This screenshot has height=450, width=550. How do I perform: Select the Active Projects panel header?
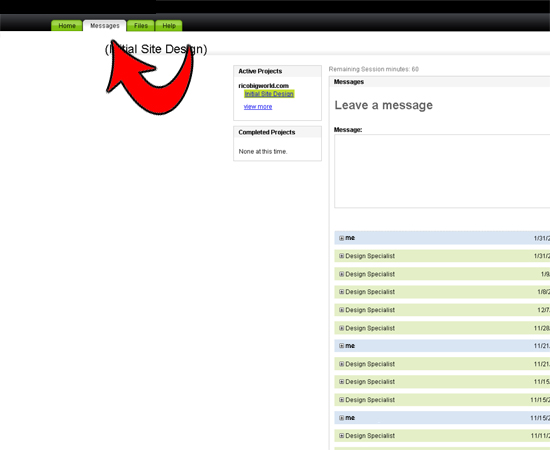click(277, 71)
